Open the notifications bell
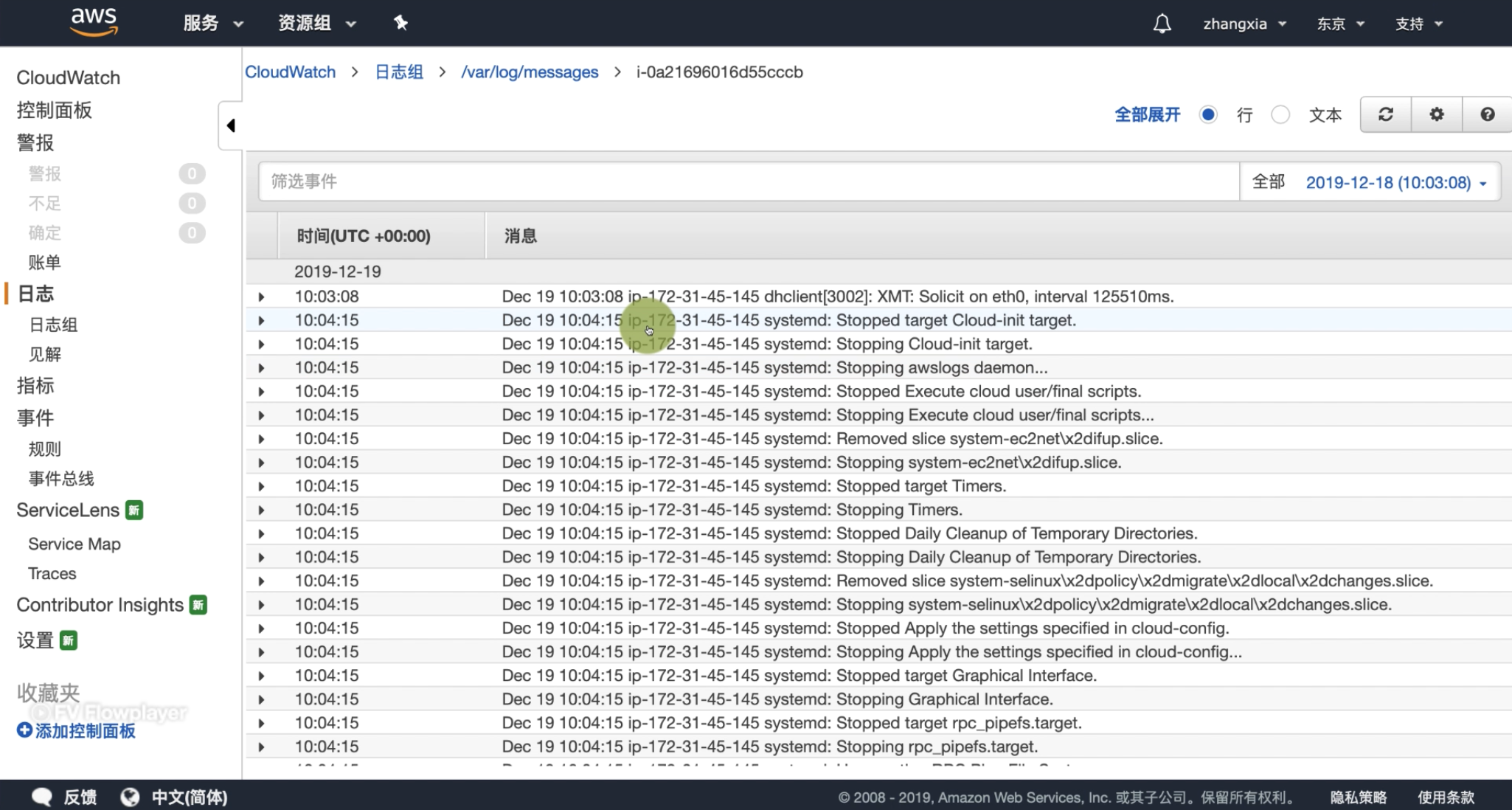The image size is (1512, 810). coord(1162,24)
